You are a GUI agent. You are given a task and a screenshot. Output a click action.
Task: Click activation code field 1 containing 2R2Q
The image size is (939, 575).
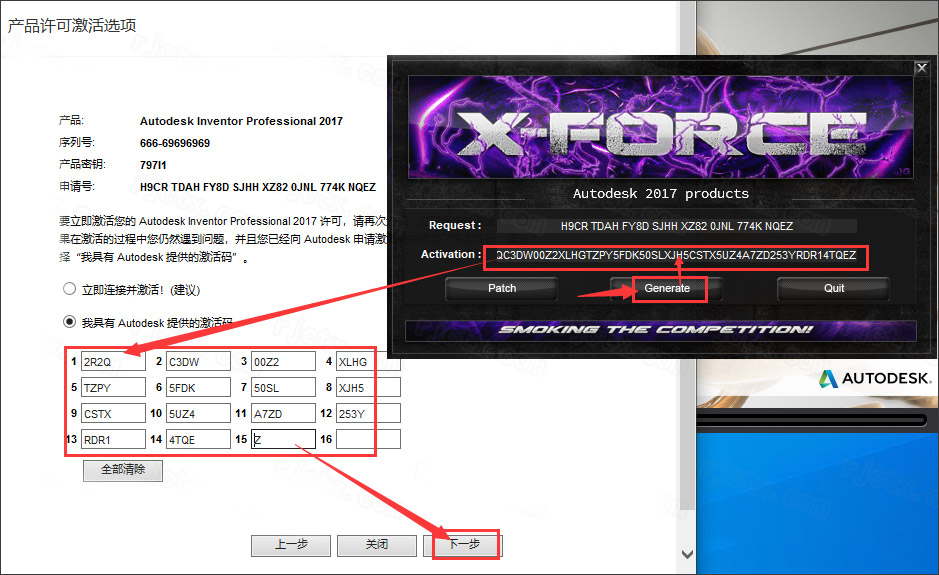click(113, 362)
